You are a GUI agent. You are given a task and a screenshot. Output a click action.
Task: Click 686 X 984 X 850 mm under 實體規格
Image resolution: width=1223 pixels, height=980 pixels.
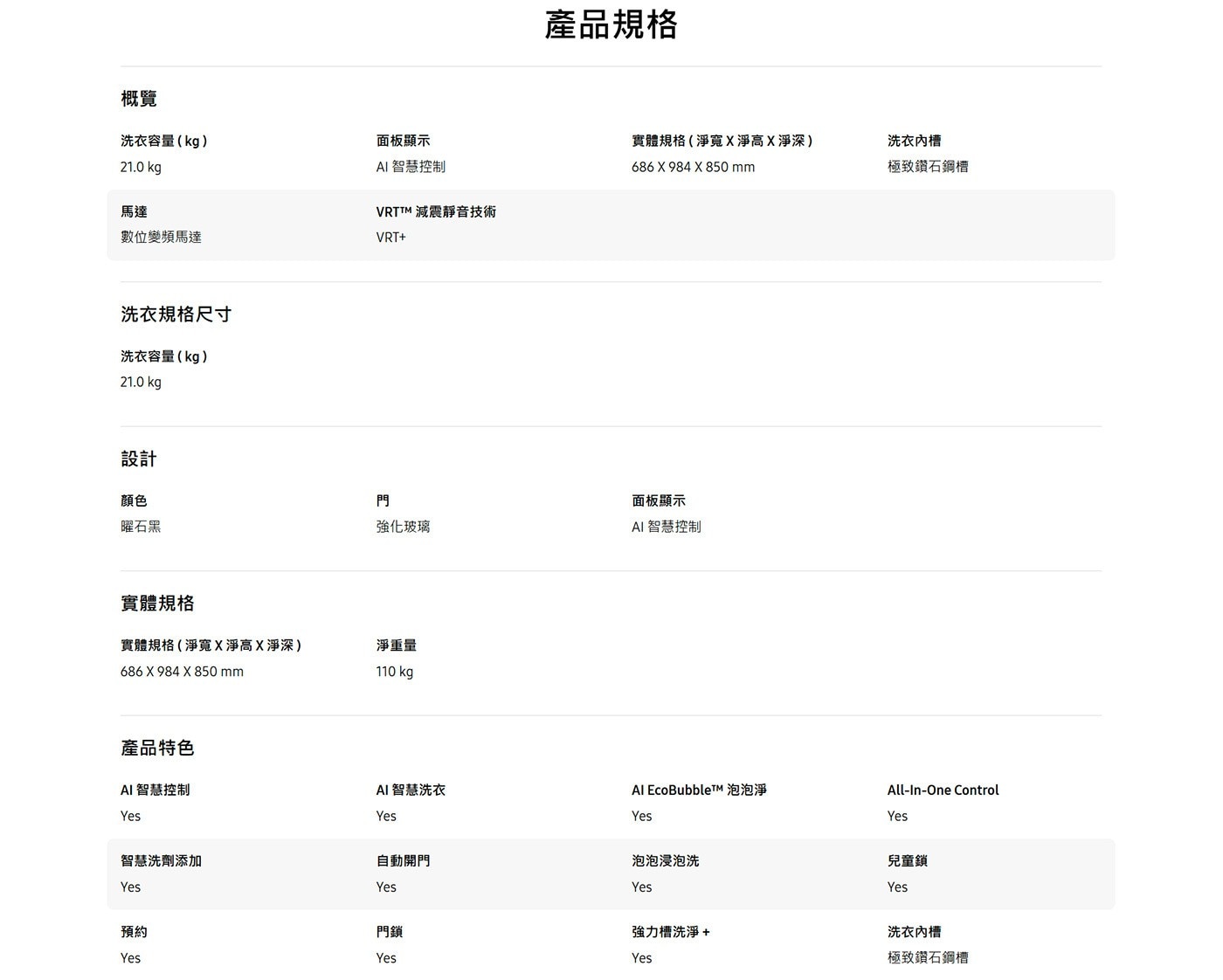click(x=182, y=672)
